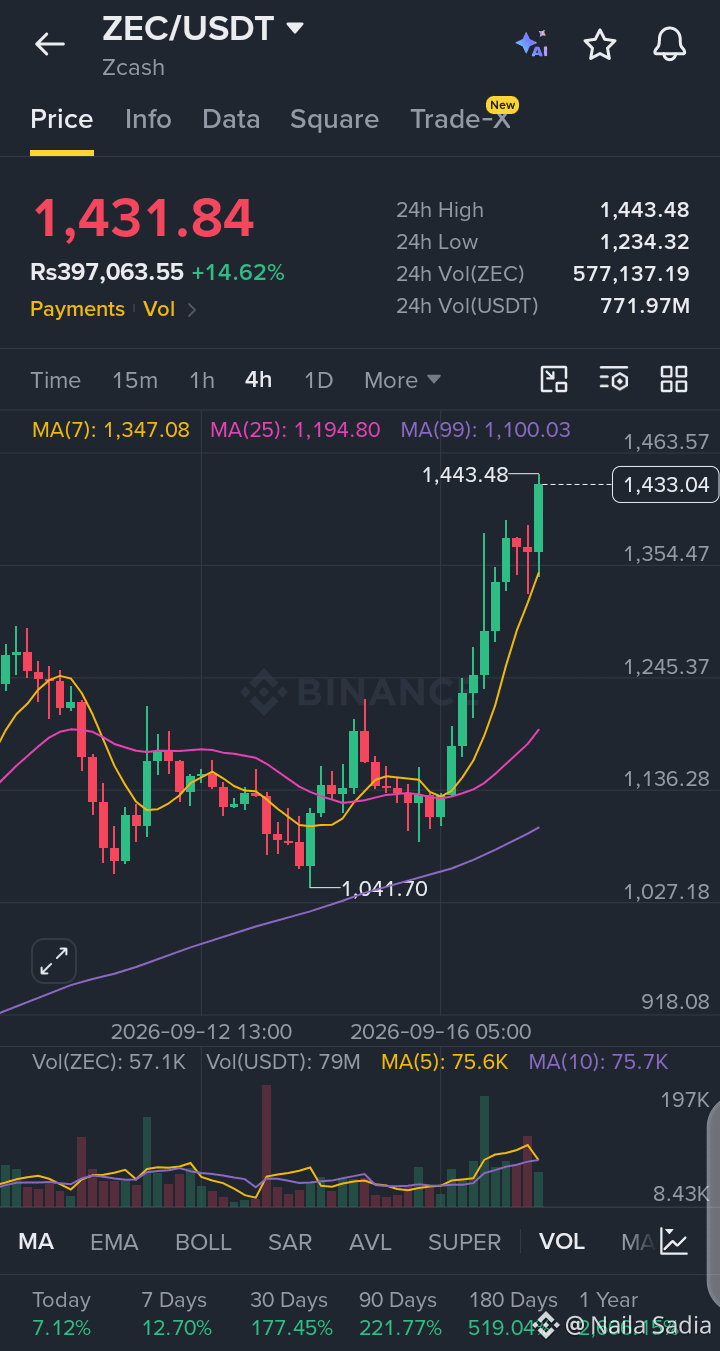Tap the back arrow icon
The height and width of the screenshot is (1351, 720).
click(49, 44)
